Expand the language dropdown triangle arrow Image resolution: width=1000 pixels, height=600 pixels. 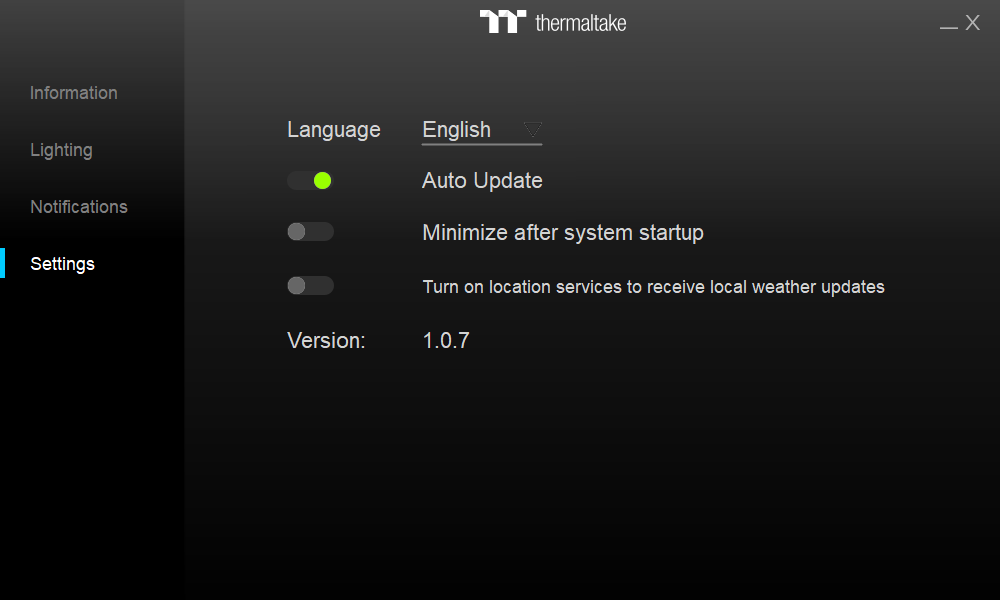[x=533, y=129]
